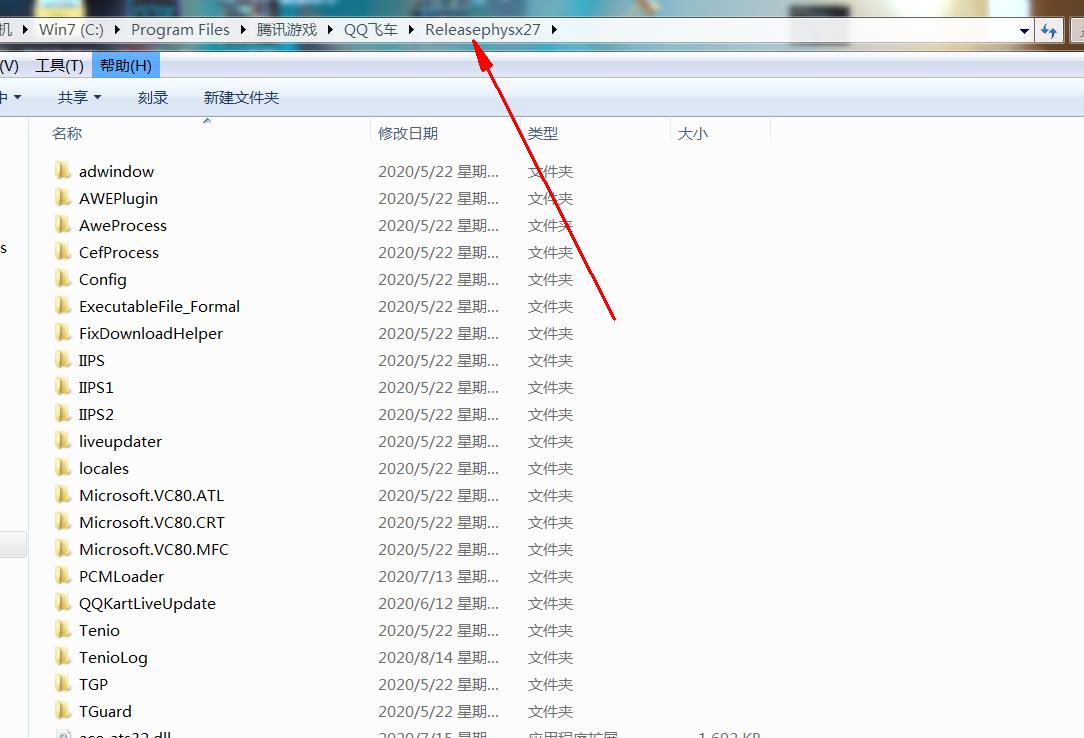Viewport: 1084px width, 738px height.
Task: Open the address bar history dropdown
Action: (1024, 30)
